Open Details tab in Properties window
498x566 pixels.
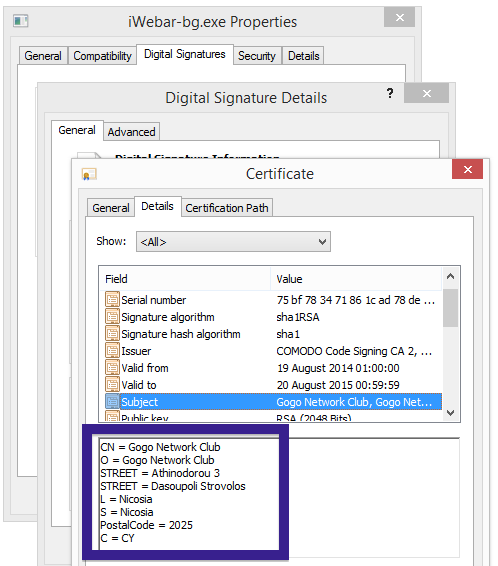[x=303, y=56]
